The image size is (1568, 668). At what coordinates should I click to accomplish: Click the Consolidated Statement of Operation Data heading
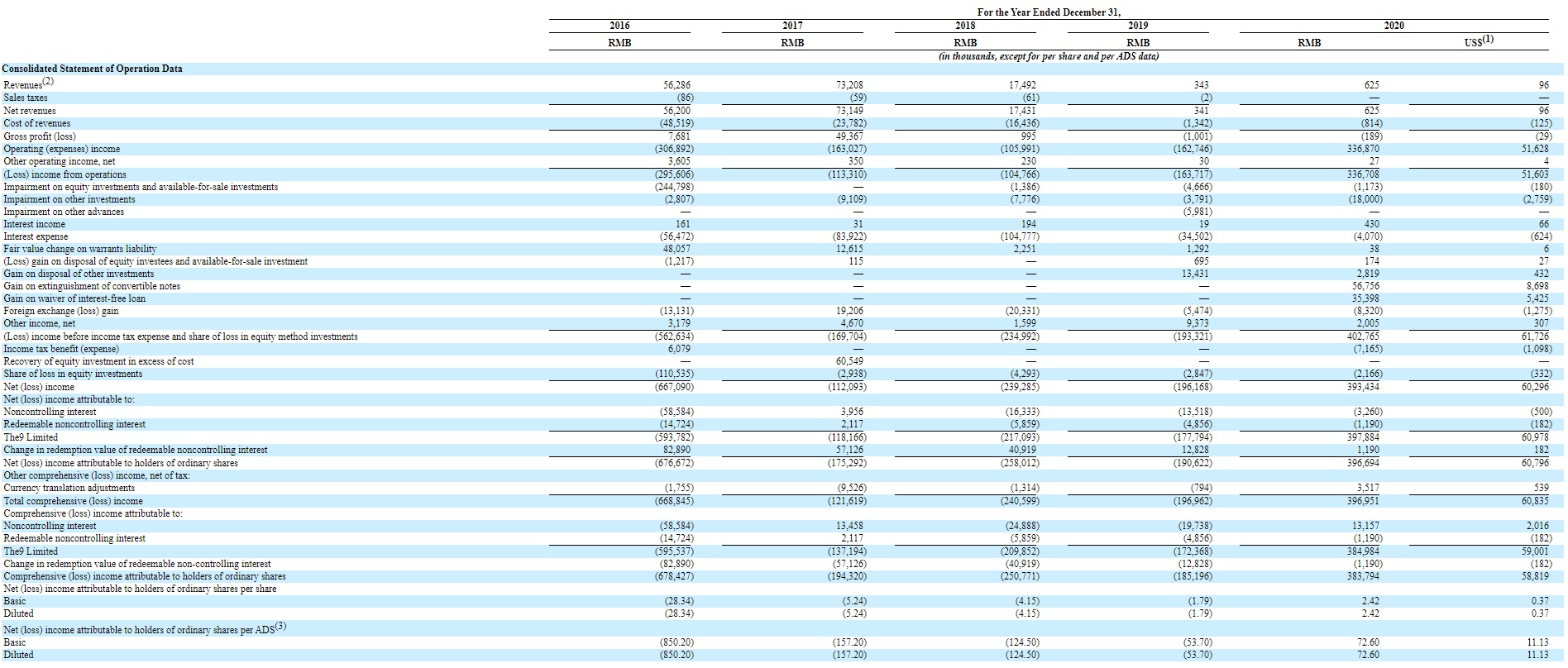coord(93,69)
